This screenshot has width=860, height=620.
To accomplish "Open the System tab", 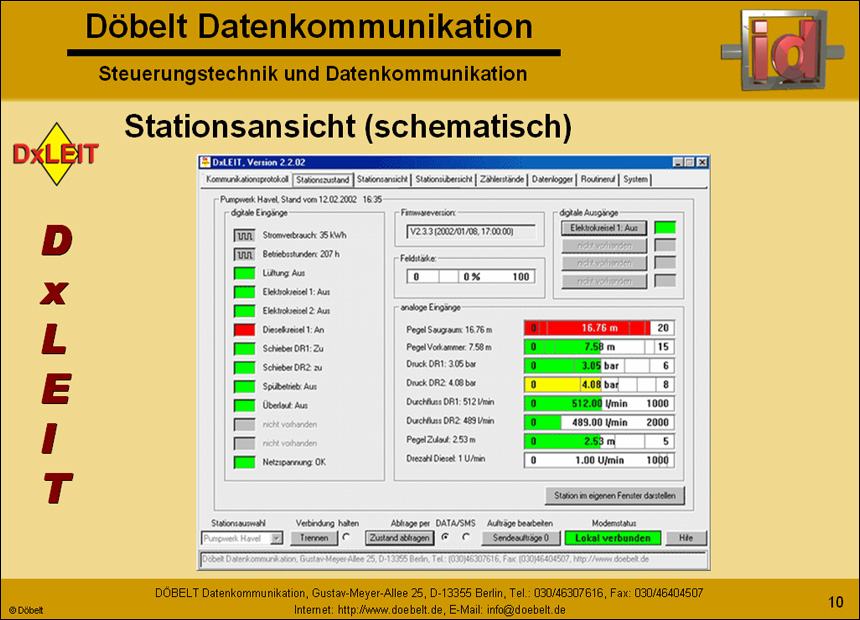I will pos(636,179).
